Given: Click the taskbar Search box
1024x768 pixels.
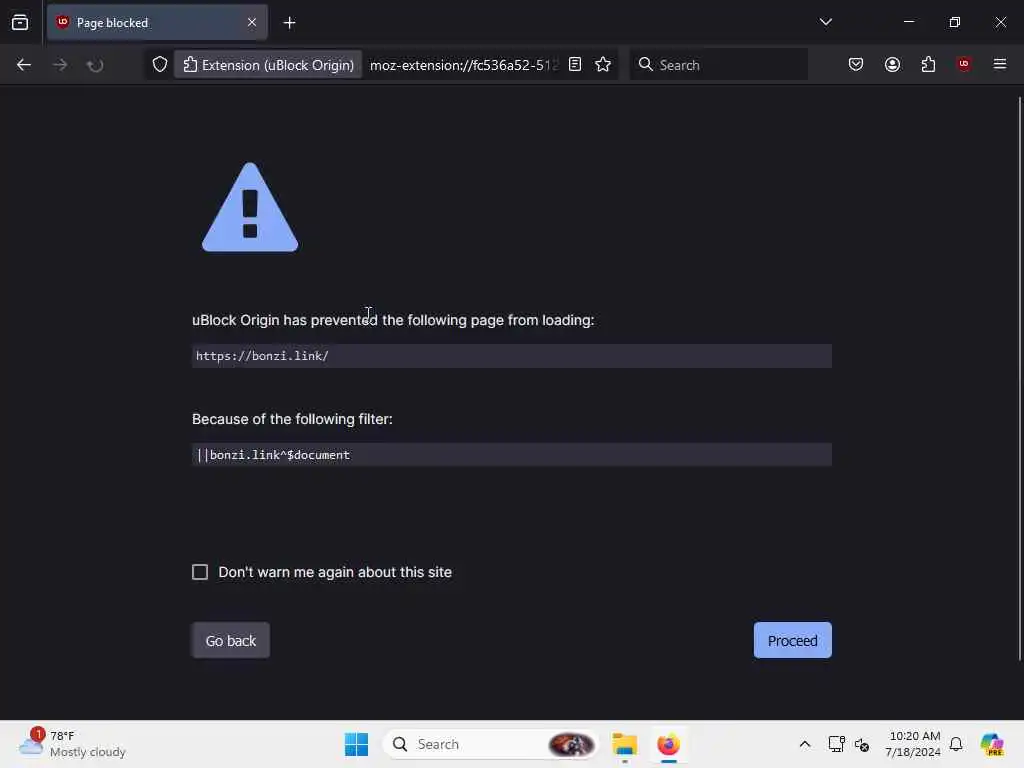Looking at the screenshot, I should (491, 744).
